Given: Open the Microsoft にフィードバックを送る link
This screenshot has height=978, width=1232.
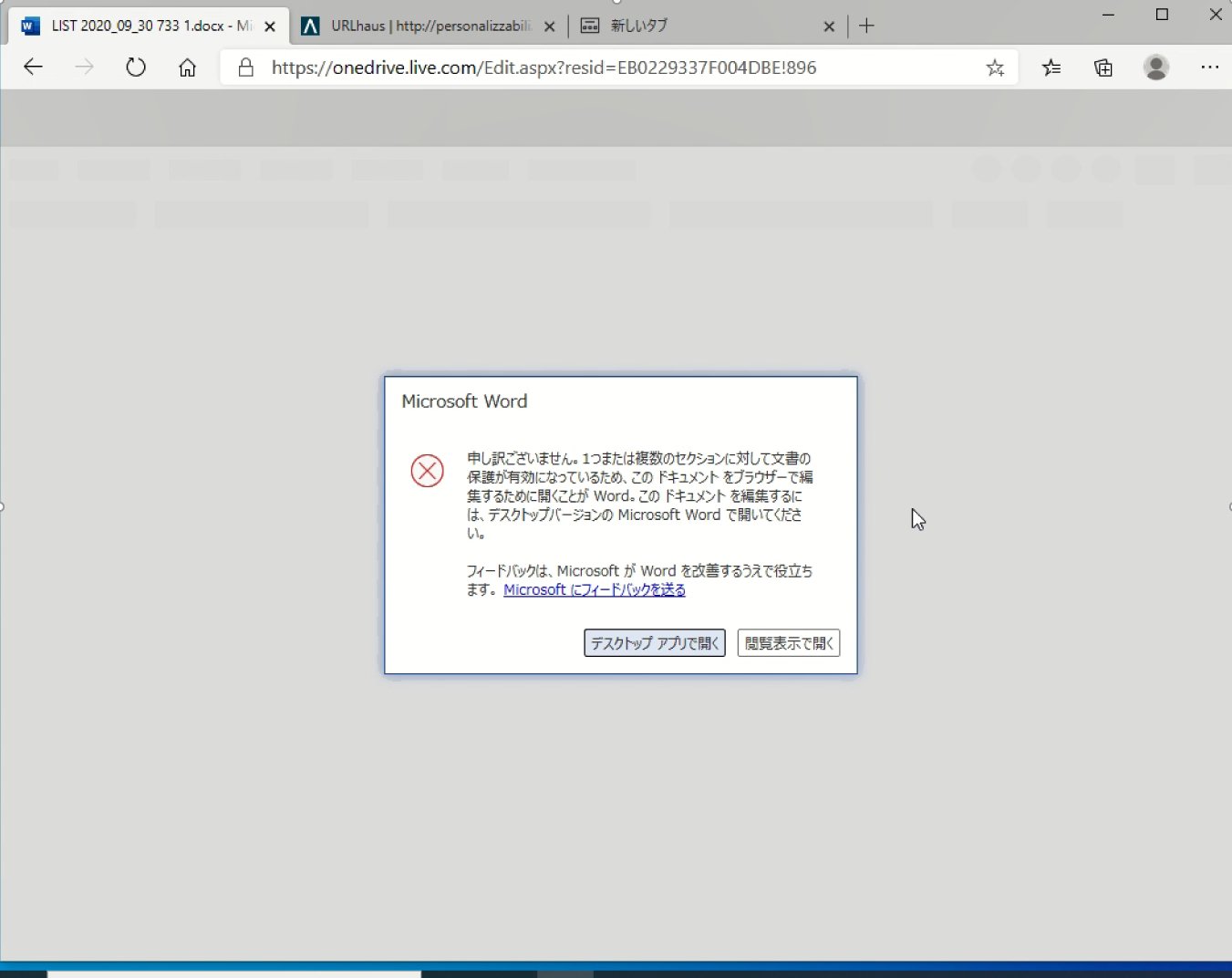Looking at the screenshot, I should click(x=595, y=590).
